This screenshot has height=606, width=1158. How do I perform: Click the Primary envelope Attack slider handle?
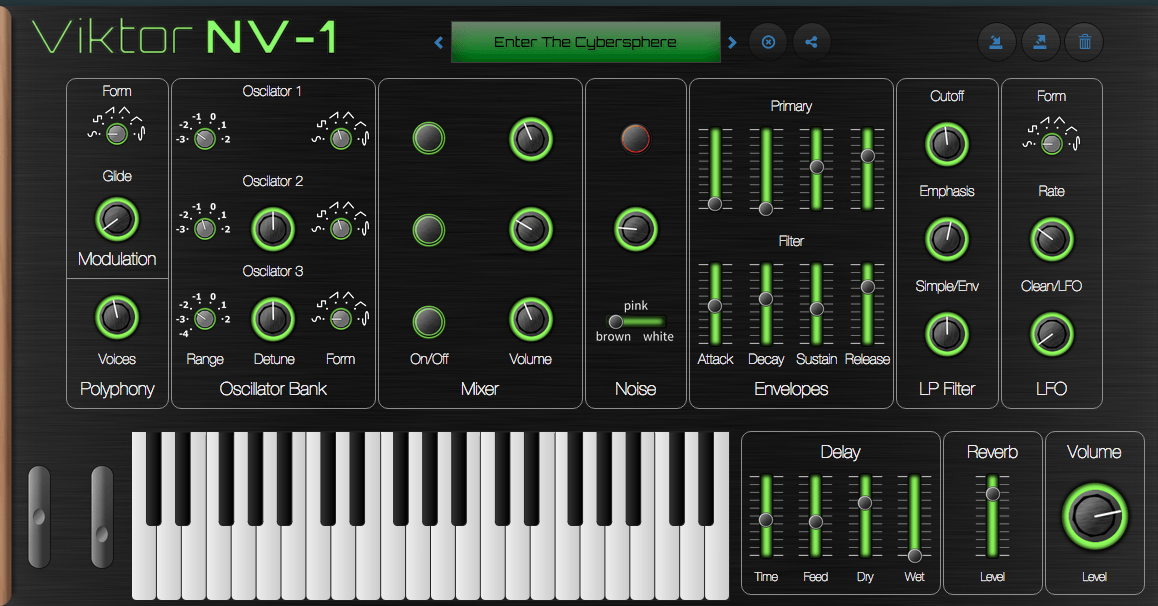(715, 204)
